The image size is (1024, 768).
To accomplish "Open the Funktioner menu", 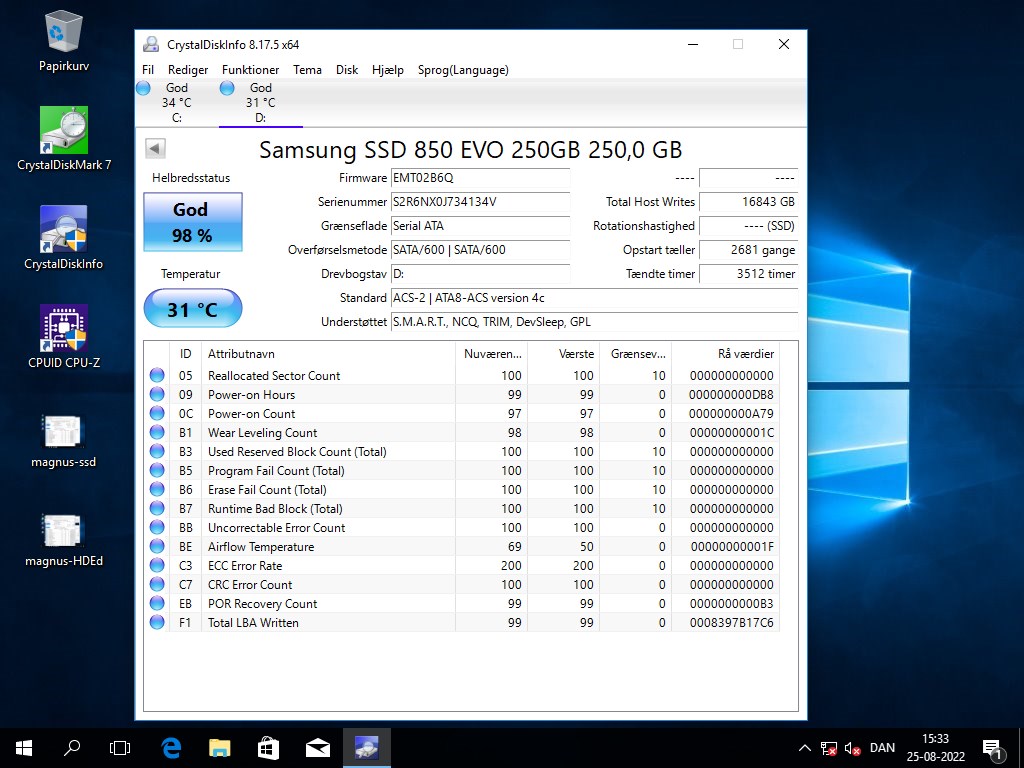I will [250, 70].
